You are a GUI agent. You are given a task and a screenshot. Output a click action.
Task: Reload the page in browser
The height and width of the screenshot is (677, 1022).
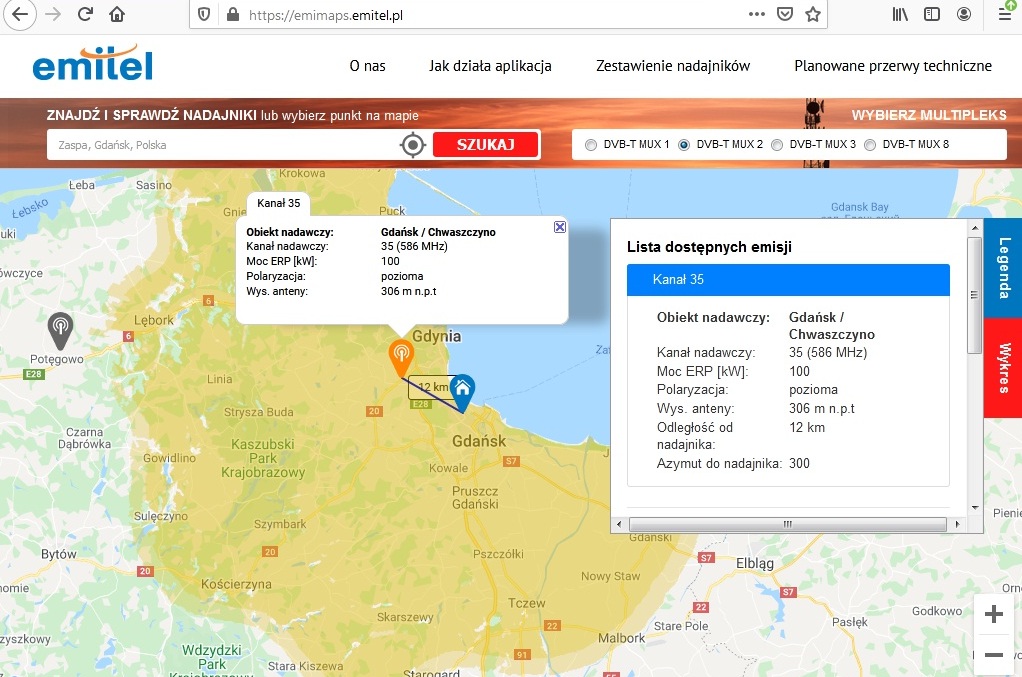(x=85, y=14)
